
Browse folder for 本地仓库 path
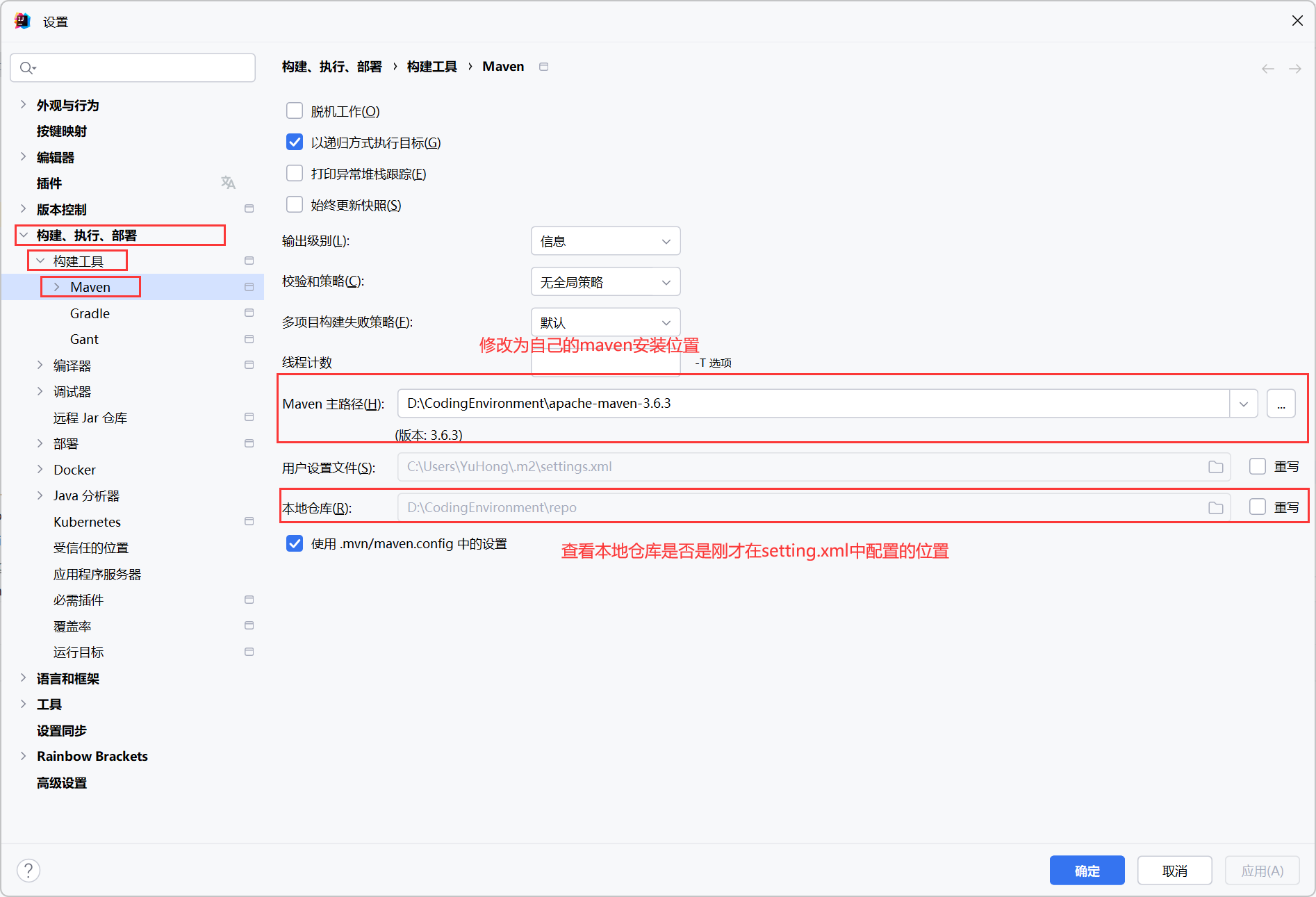pyautogui.click(x=1216, y=508)
